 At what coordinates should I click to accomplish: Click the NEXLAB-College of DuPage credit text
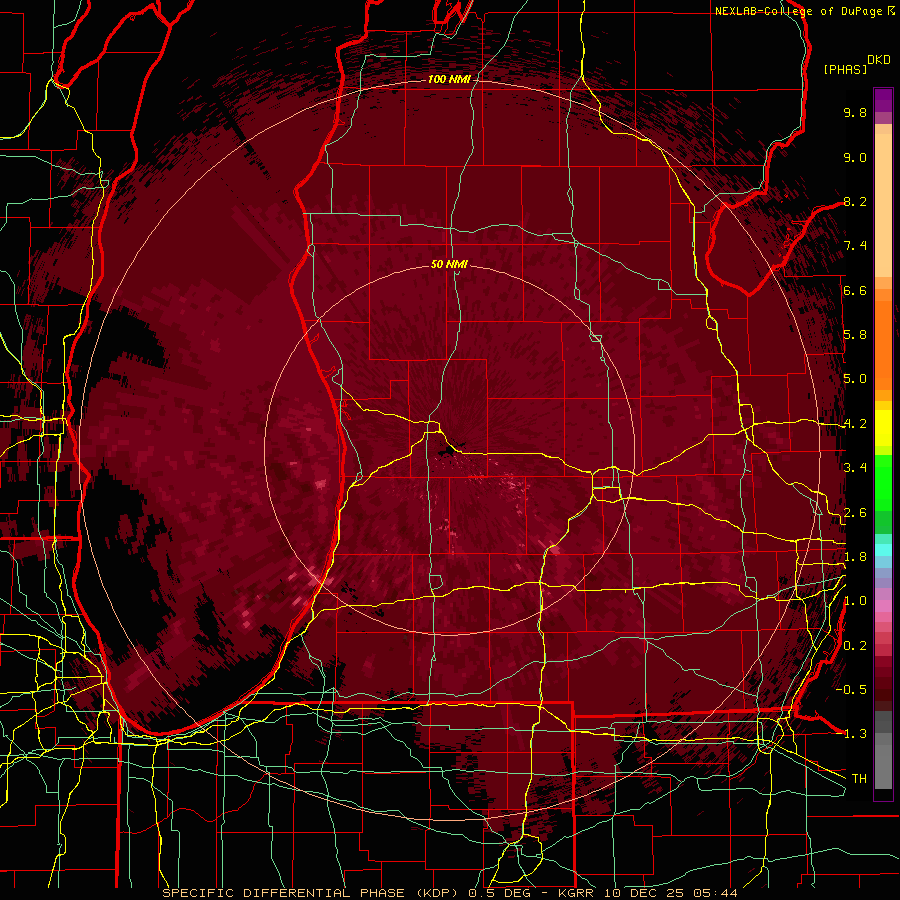(x=800, y=11)
